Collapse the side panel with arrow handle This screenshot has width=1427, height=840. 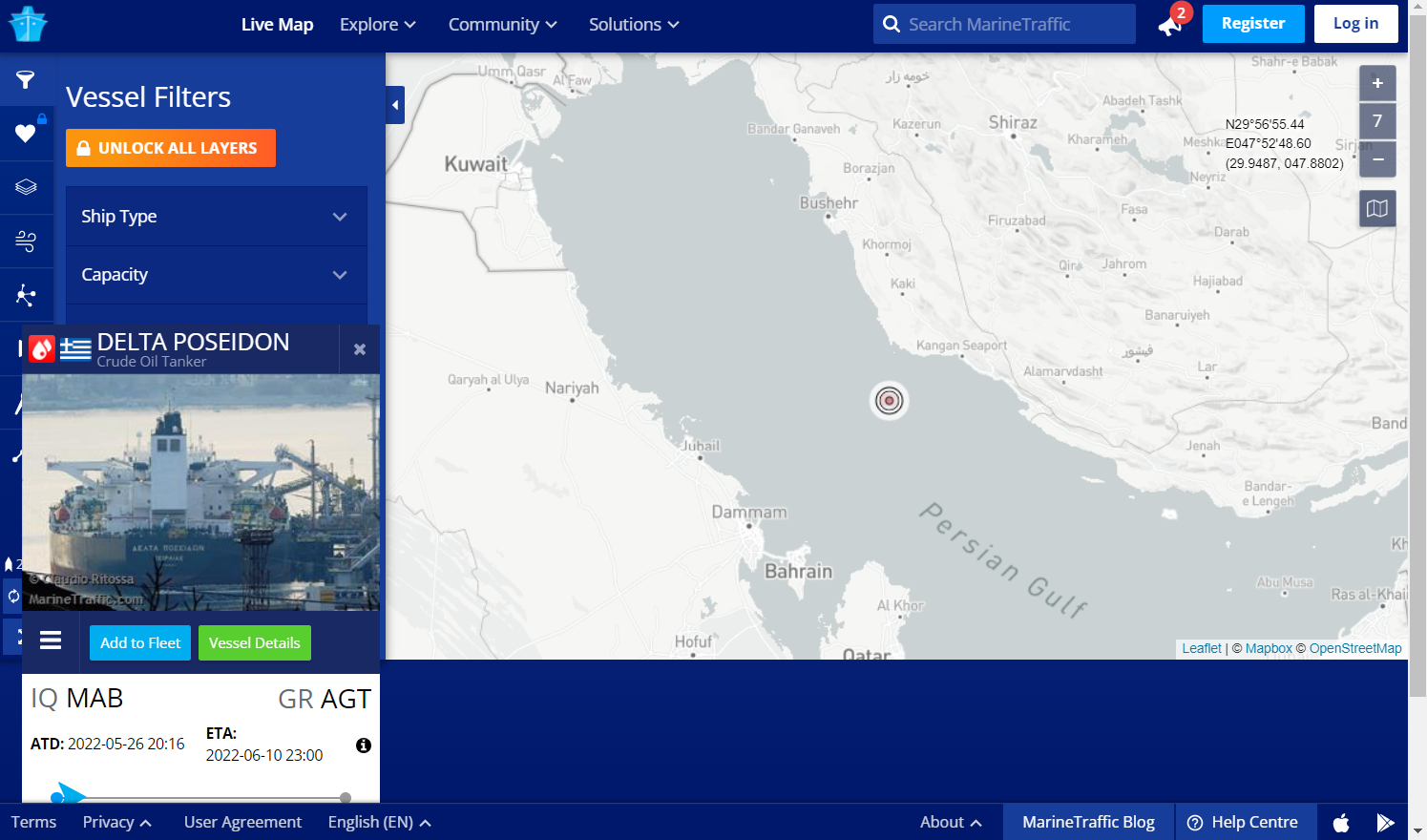[x=395, y=105]
